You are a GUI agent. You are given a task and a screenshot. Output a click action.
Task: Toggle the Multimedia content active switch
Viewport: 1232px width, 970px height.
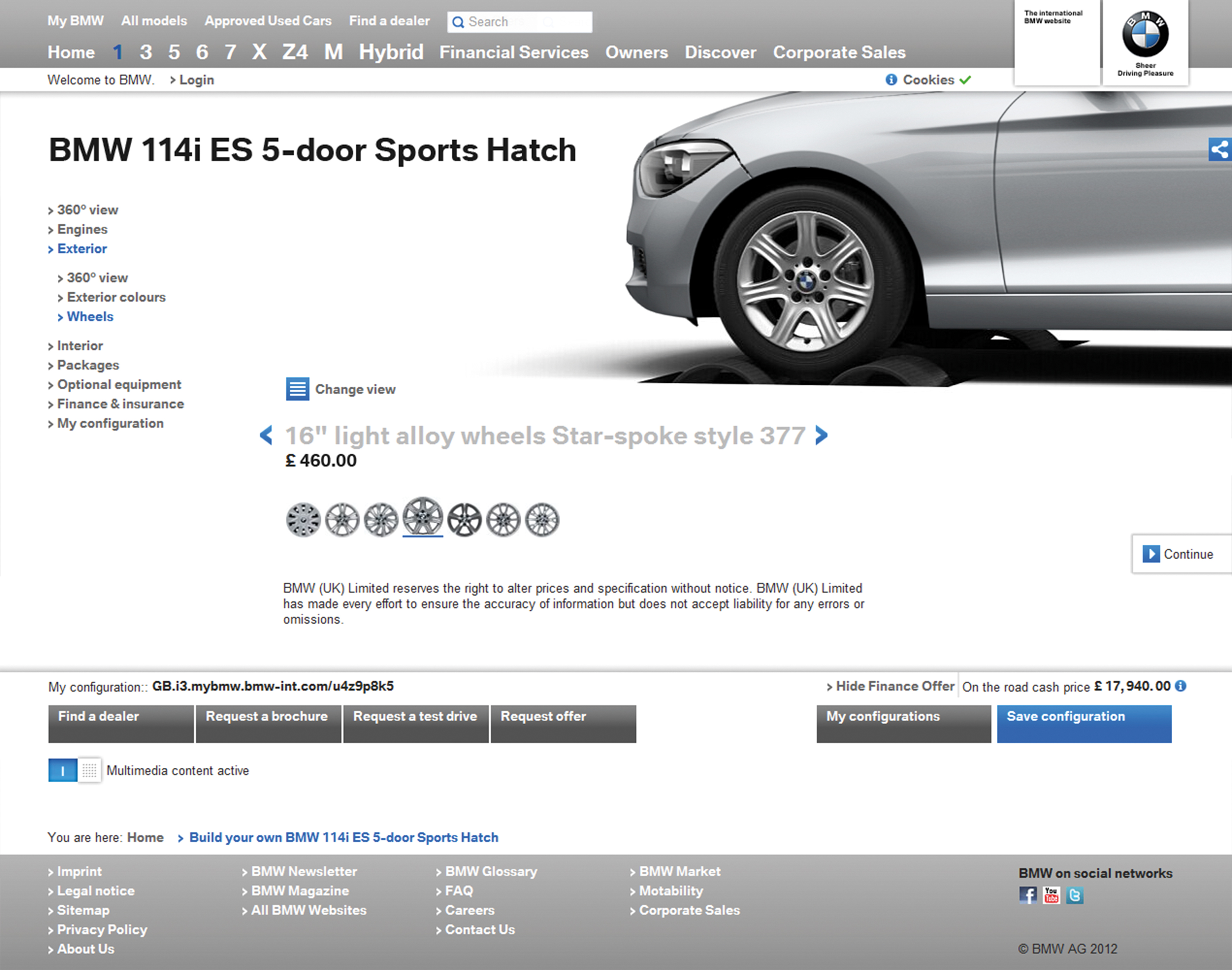pos(74,770)
